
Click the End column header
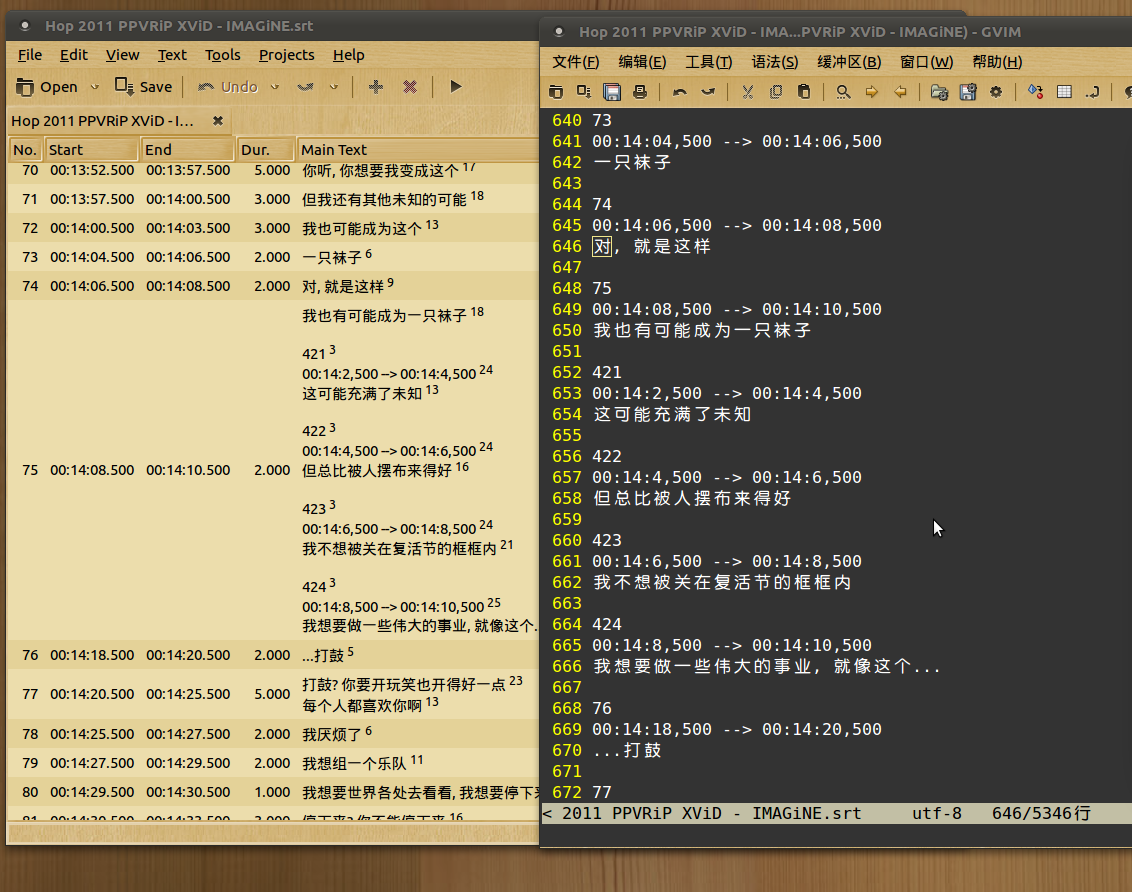tap(188, 149)
